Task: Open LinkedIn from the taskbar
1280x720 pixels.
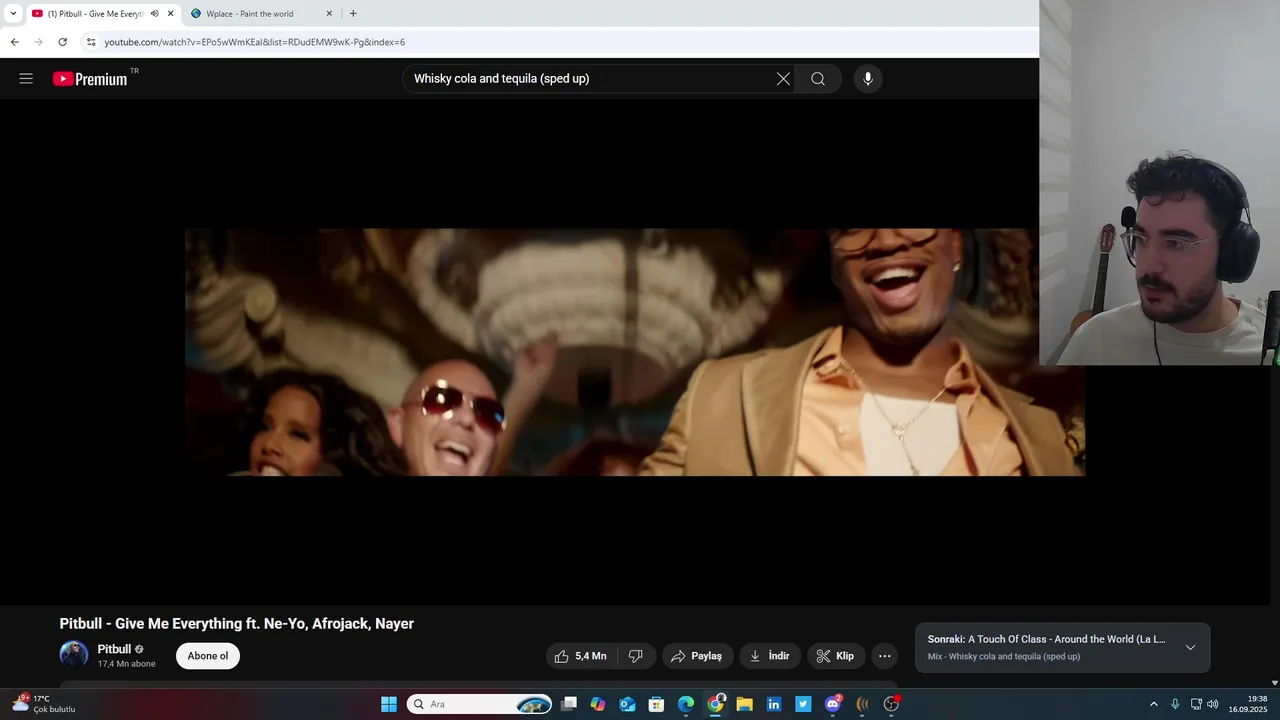Action: pos(774,704)
